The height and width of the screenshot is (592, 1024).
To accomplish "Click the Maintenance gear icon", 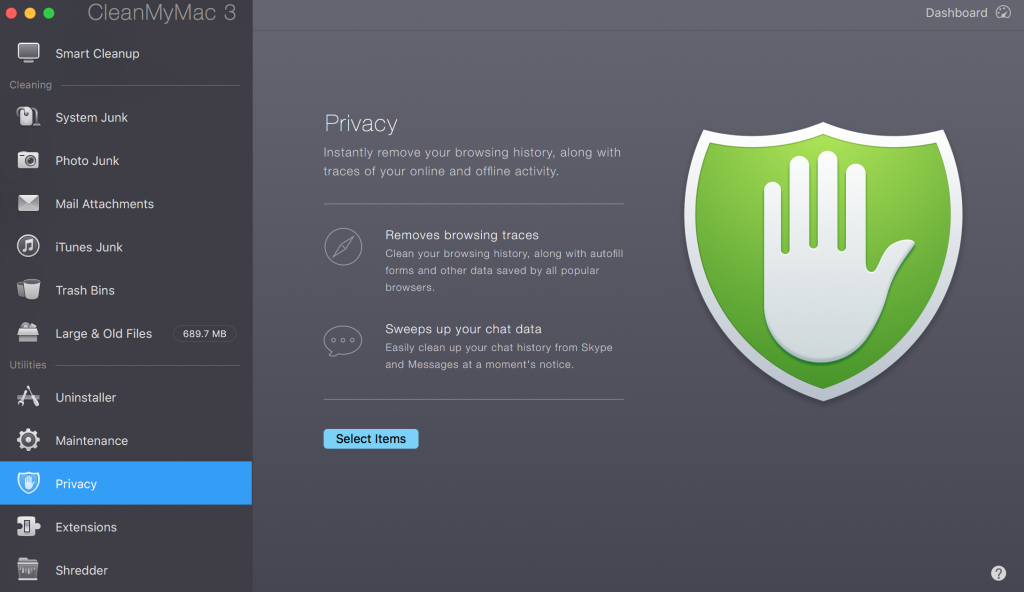I will tap(28, 440).
